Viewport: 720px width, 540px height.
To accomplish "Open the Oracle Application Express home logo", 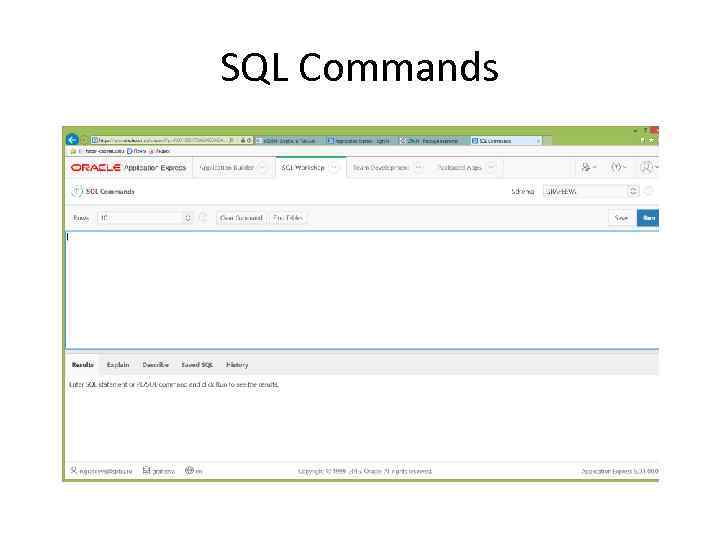I will [x=128, y=168].
